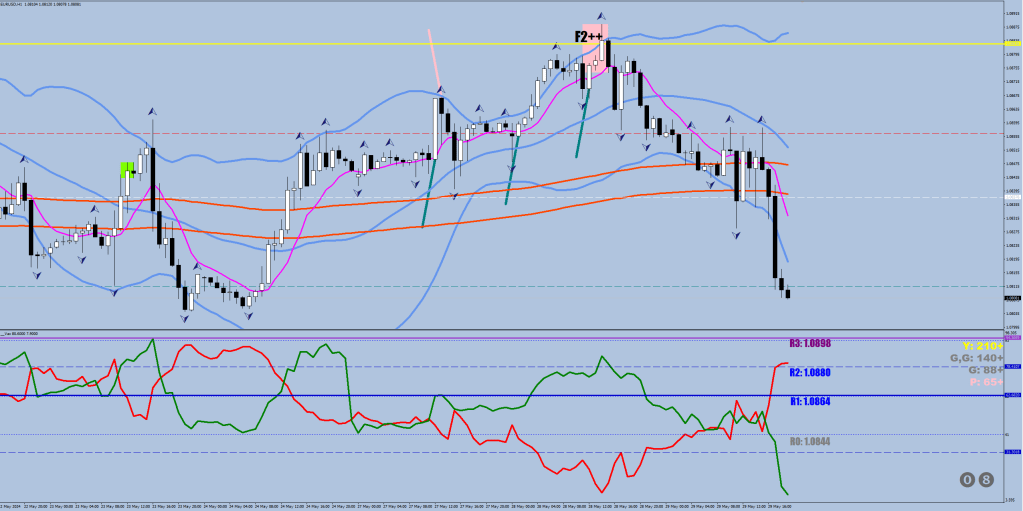The height and width of the screenshot is (511, 1023).
Task: Click the green highlighted box on the chart
Action: [127, 169]
